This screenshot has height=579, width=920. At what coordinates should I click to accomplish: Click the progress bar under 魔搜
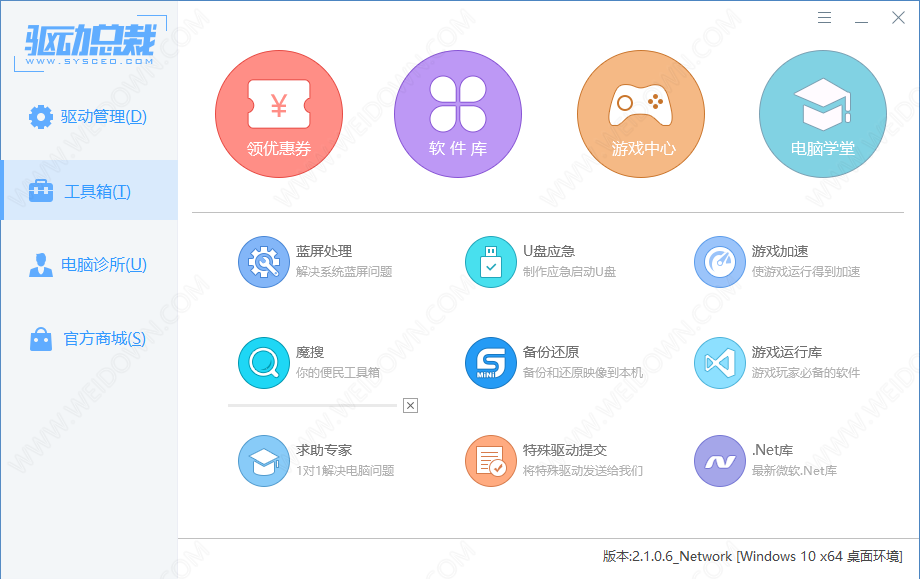[312, 405]
